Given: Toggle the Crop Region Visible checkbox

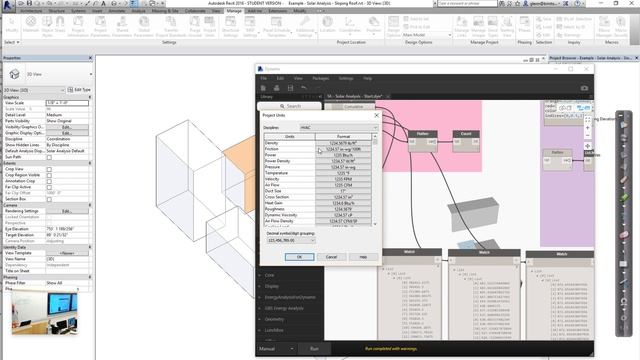Looking at the screenshot, I should 49,175.
